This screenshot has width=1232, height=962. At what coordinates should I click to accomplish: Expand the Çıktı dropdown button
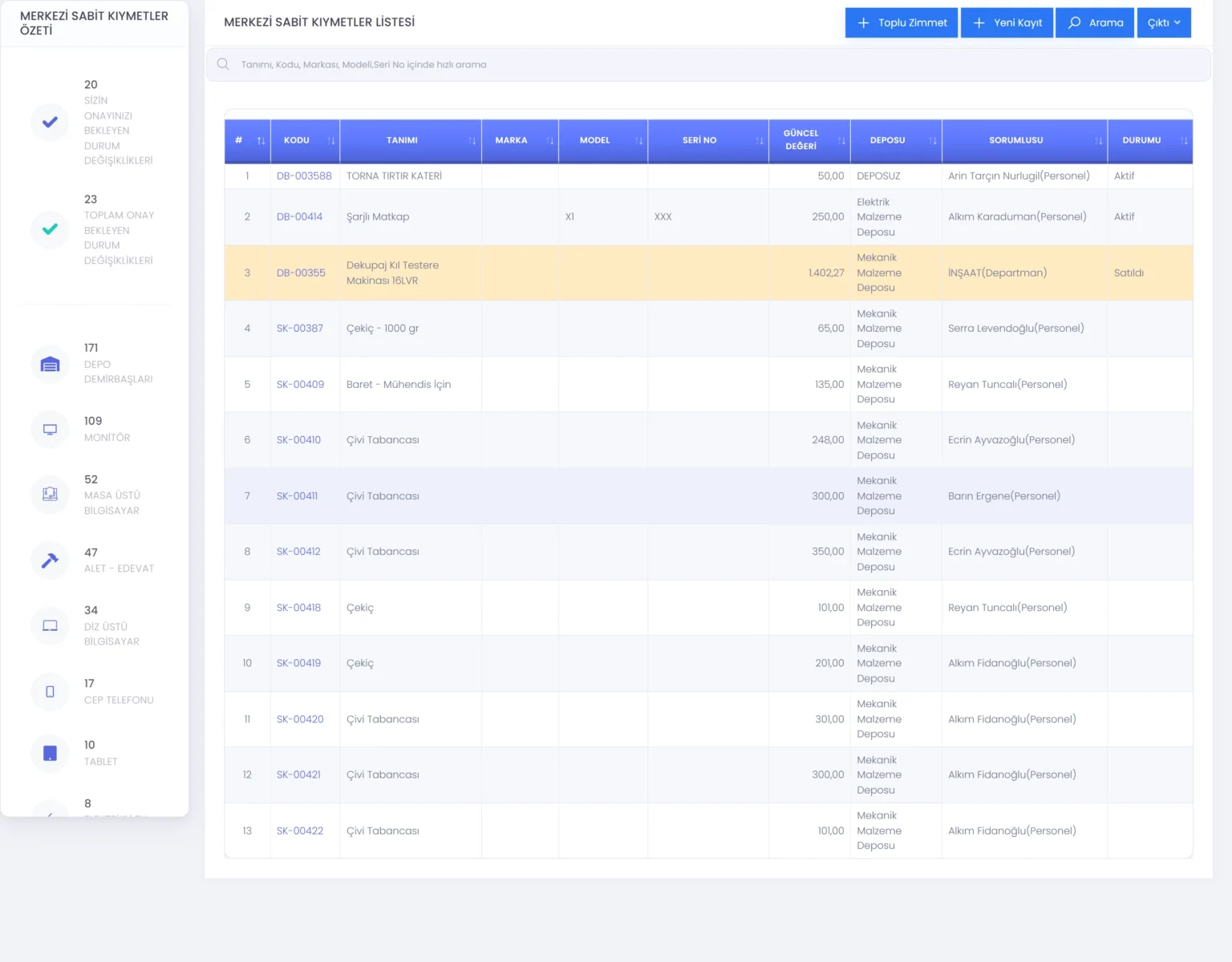click(1164, 22)
